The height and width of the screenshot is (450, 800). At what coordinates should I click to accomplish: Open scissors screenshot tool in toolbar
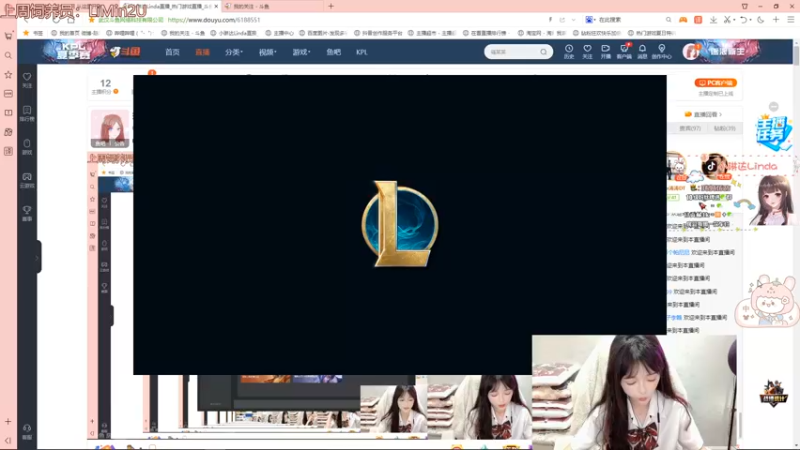pos(728,20)
